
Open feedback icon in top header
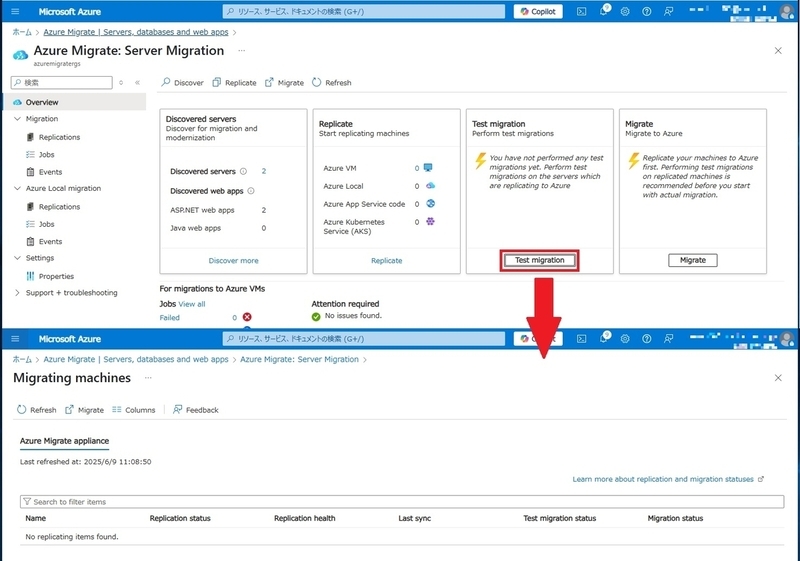pyautogui.click(x=668, y=11)
